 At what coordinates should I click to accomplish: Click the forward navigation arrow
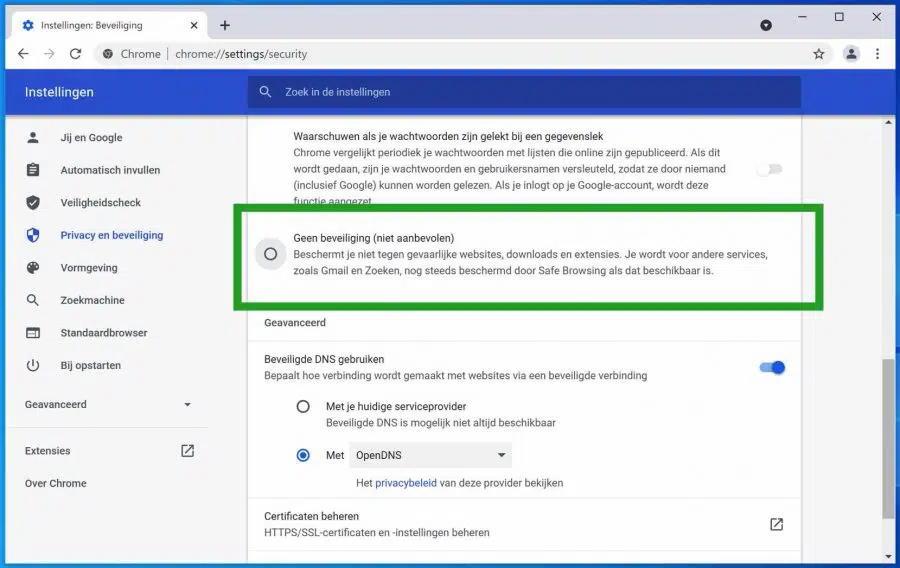click(x=49, y=54)
